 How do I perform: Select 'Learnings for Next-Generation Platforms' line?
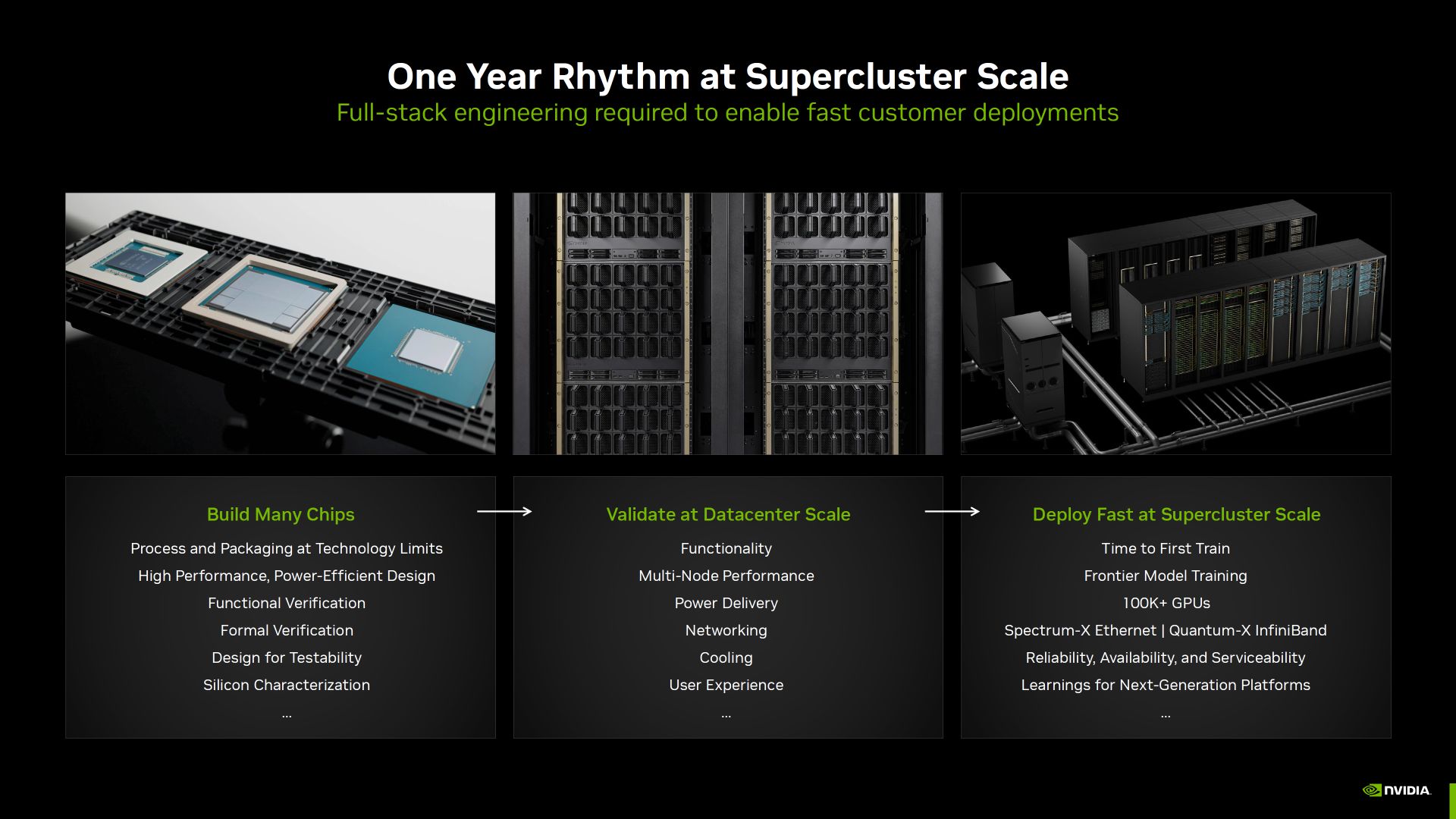pyautogui.click(x=1166, y=685)
